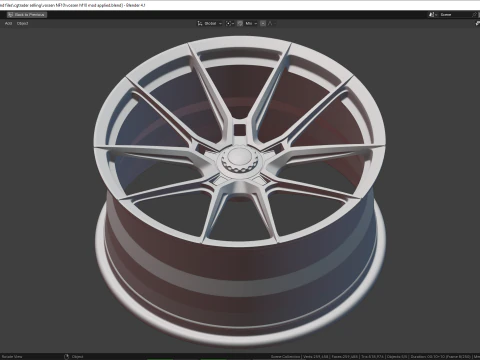Open the proportional editing falloff dropdown
The height and width of the screenshot is (360, 480).
point(271,23)
